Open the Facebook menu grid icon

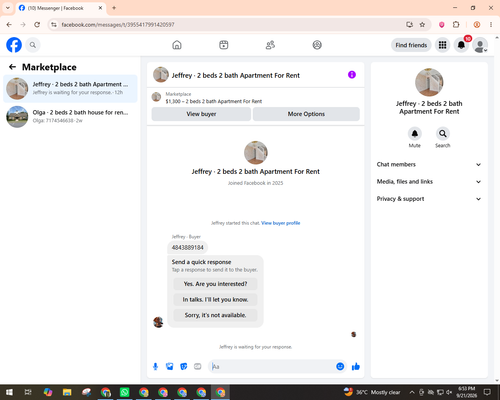tap(442, 45)
